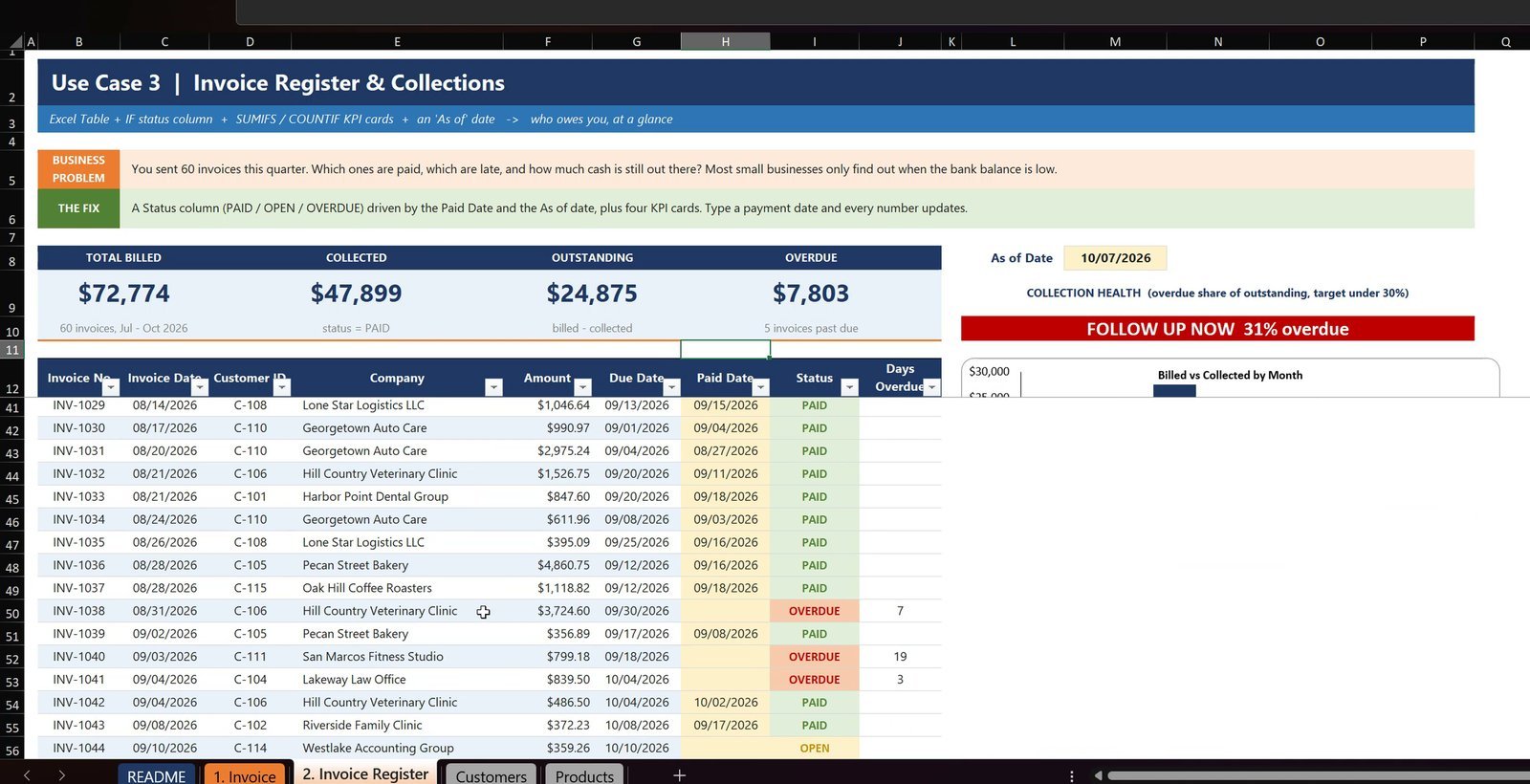Select column E header

pos(397,41)
